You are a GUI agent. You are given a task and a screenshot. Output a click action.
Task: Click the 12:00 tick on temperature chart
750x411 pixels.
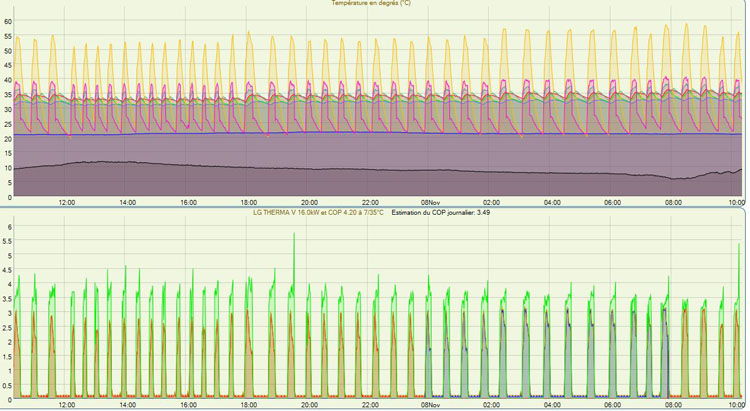coord(67,202)
